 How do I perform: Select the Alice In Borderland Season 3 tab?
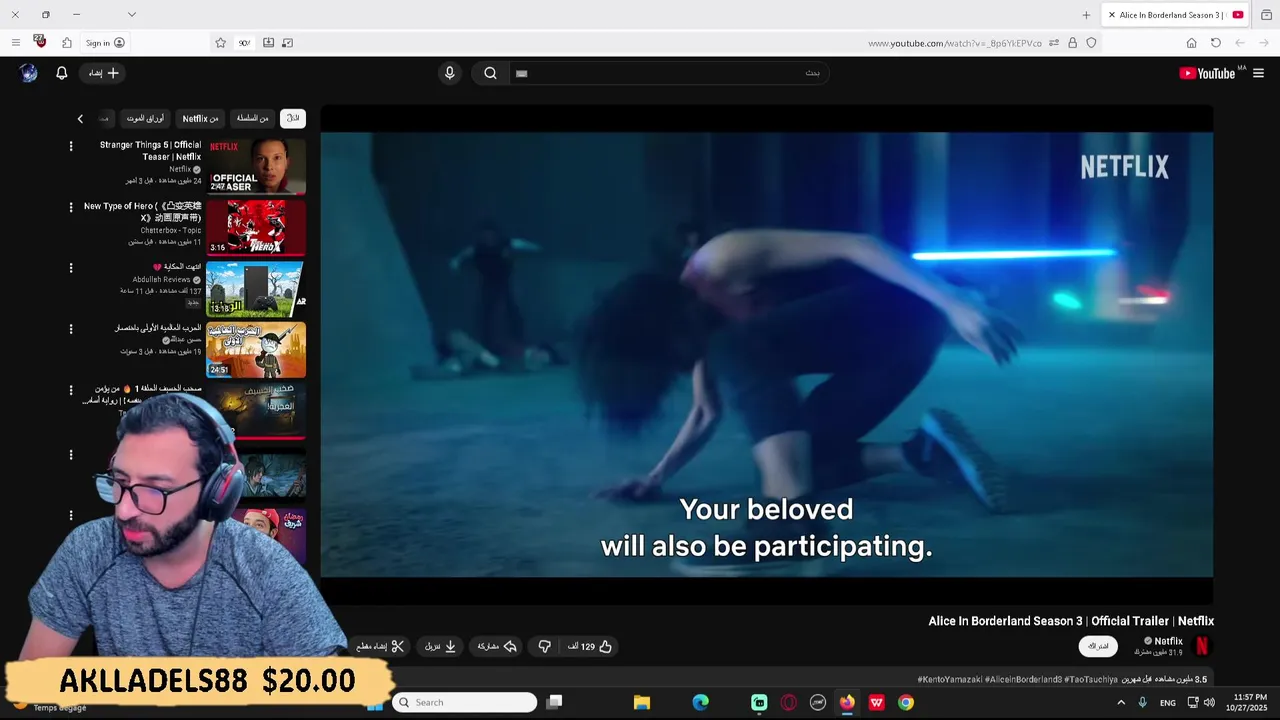tap(1174, 15)
